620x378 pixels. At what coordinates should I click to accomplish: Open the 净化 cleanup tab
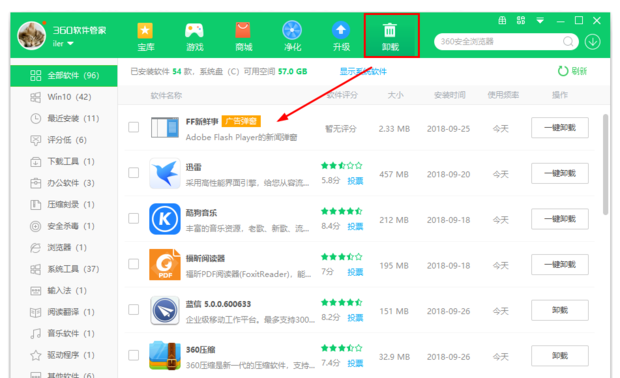click(x=292, y=37)
